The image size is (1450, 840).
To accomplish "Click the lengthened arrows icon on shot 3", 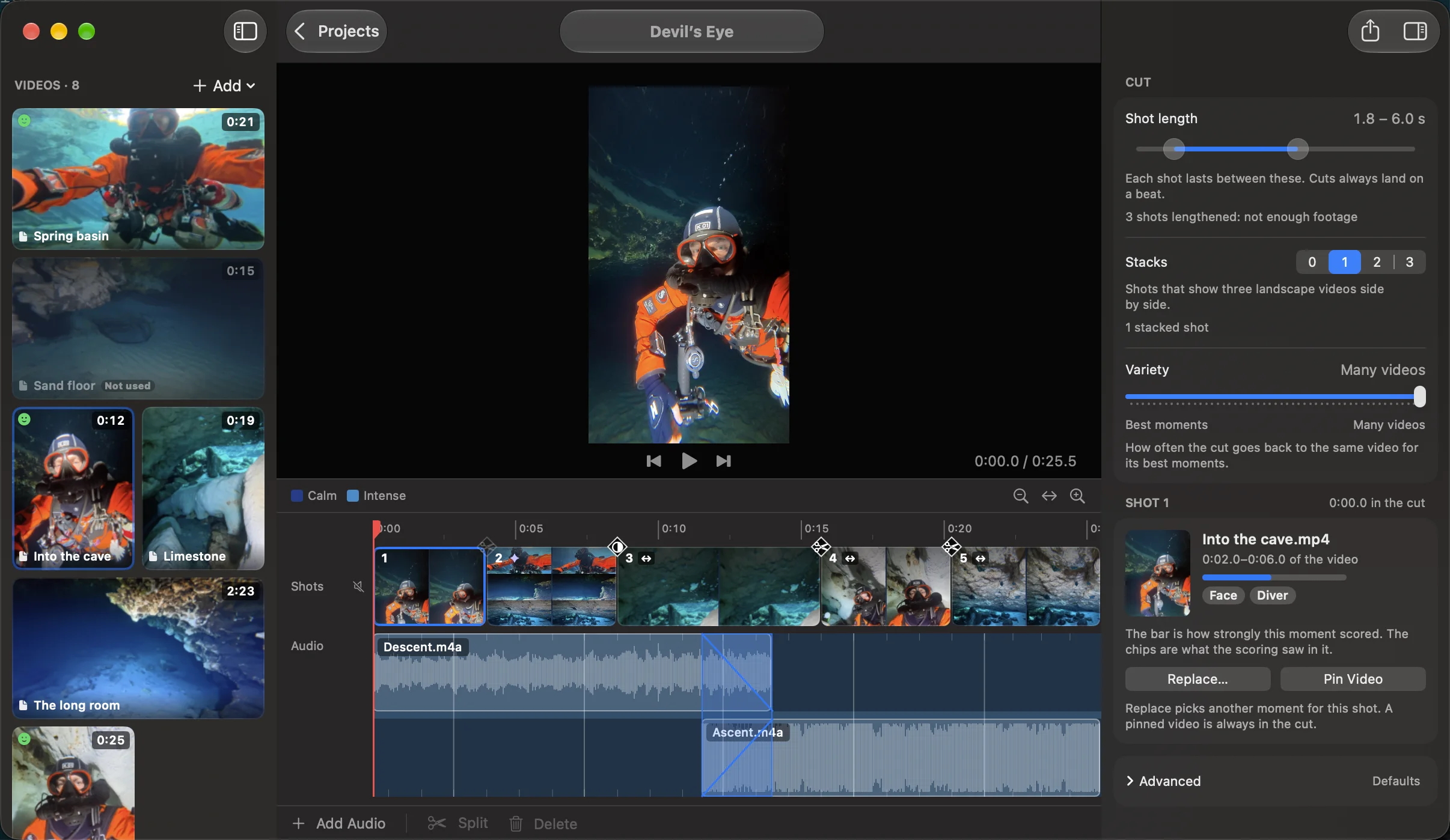I will 646,559.
